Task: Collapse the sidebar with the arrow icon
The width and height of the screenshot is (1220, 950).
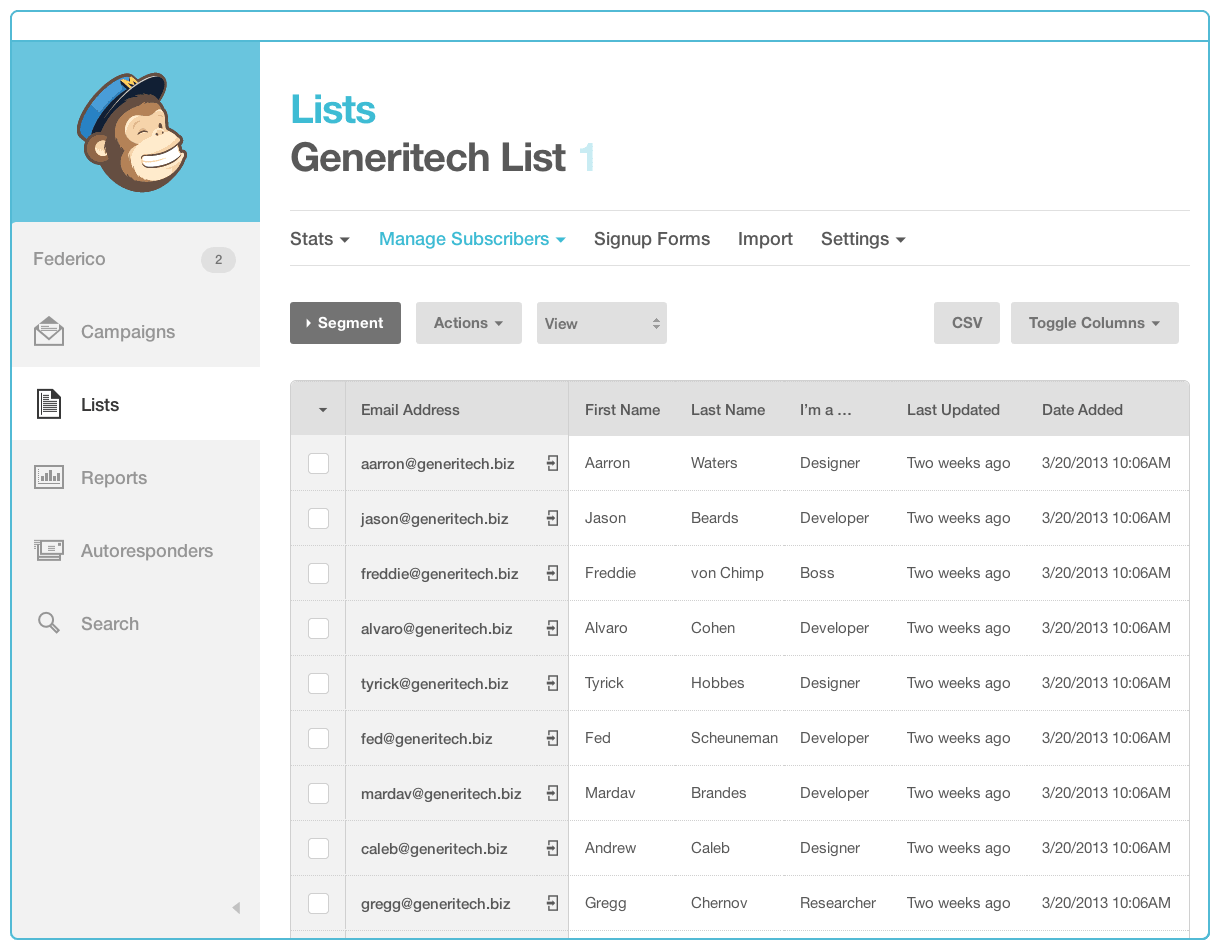Action: [x=236, y=908]
